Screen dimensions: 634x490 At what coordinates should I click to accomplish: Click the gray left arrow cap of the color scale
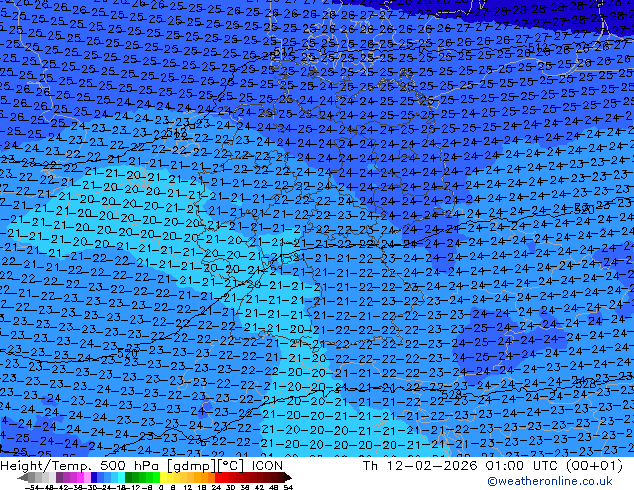point(23,478)
